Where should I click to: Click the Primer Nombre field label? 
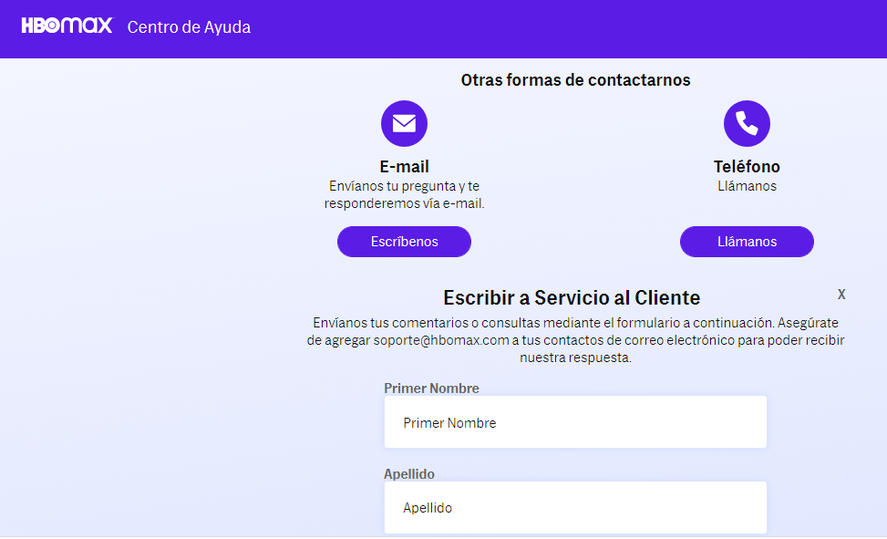pos(431,388)
